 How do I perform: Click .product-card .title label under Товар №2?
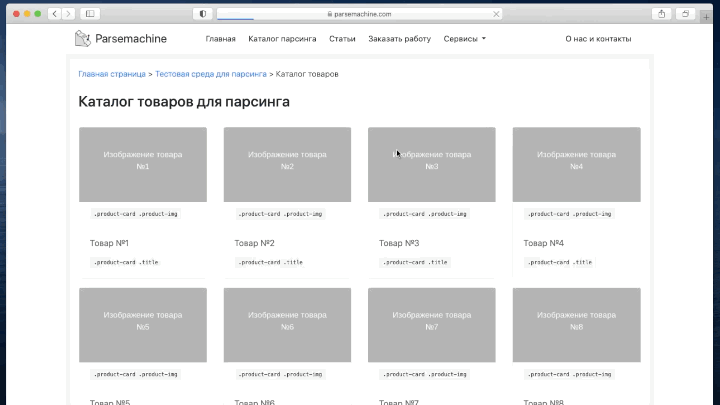pos(270,262)
